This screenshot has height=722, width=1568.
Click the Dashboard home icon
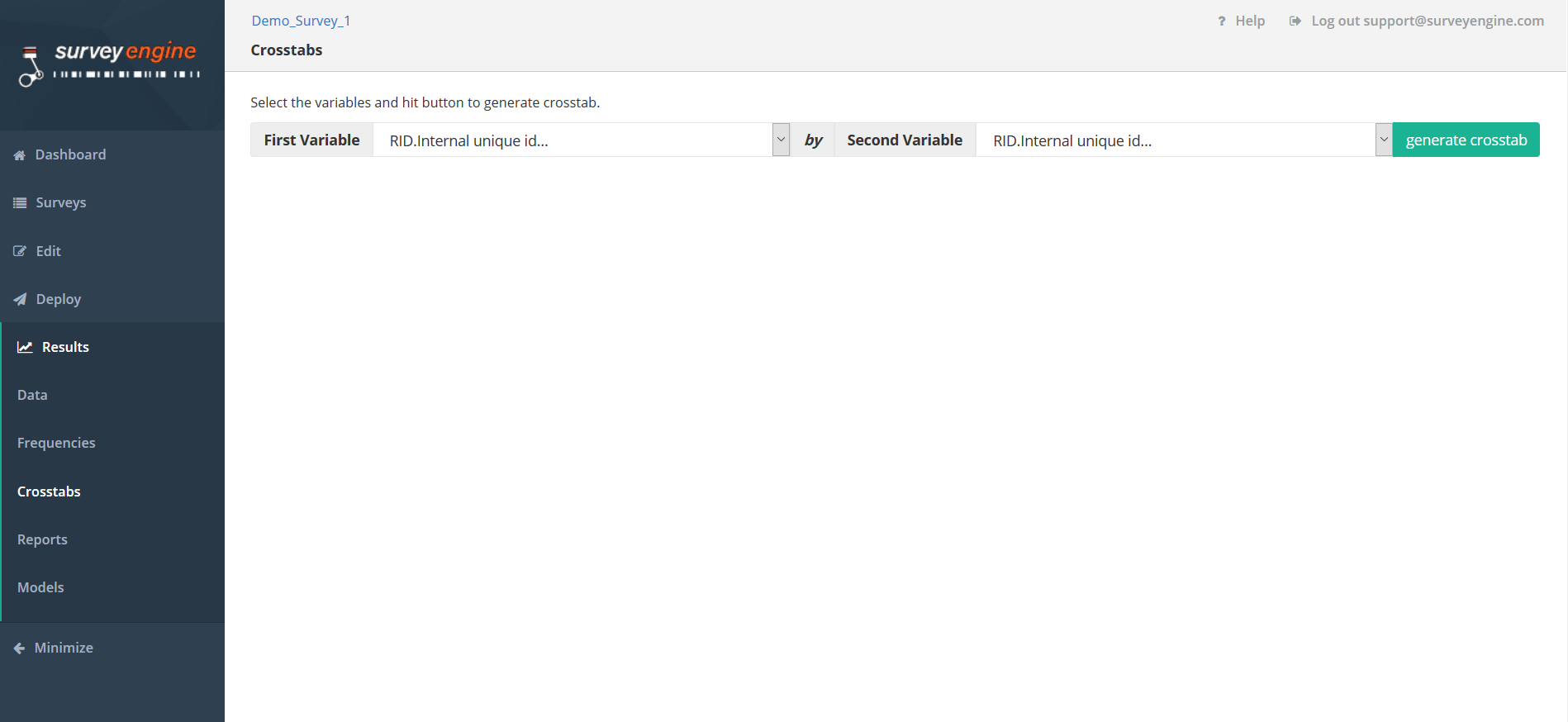tap(20, 155)
